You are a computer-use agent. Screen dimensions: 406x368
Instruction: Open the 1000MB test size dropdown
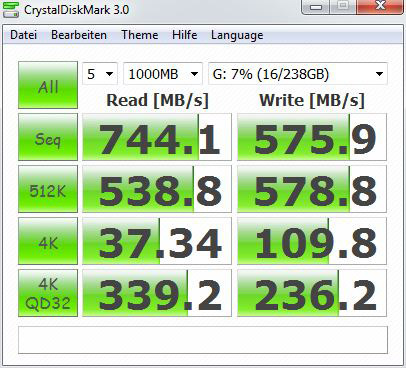[x=163, y=74]
